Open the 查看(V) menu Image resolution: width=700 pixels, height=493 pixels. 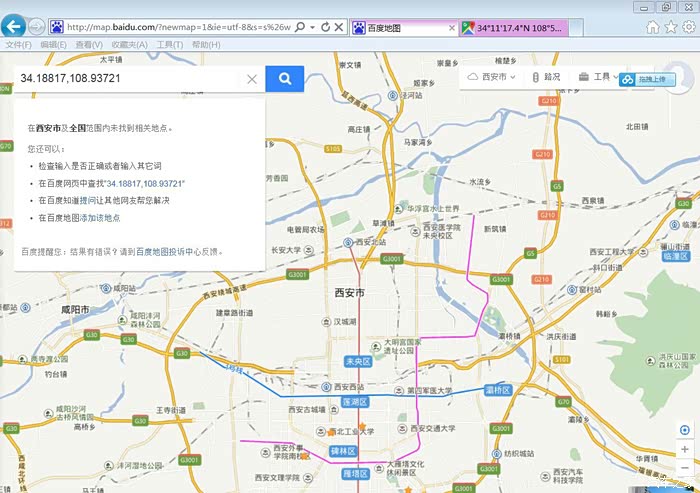88,45
